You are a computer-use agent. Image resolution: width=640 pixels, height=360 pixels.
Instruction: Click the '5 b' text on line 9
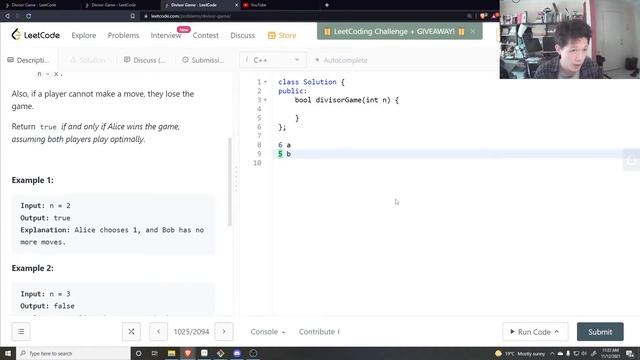tap(284, 154)
